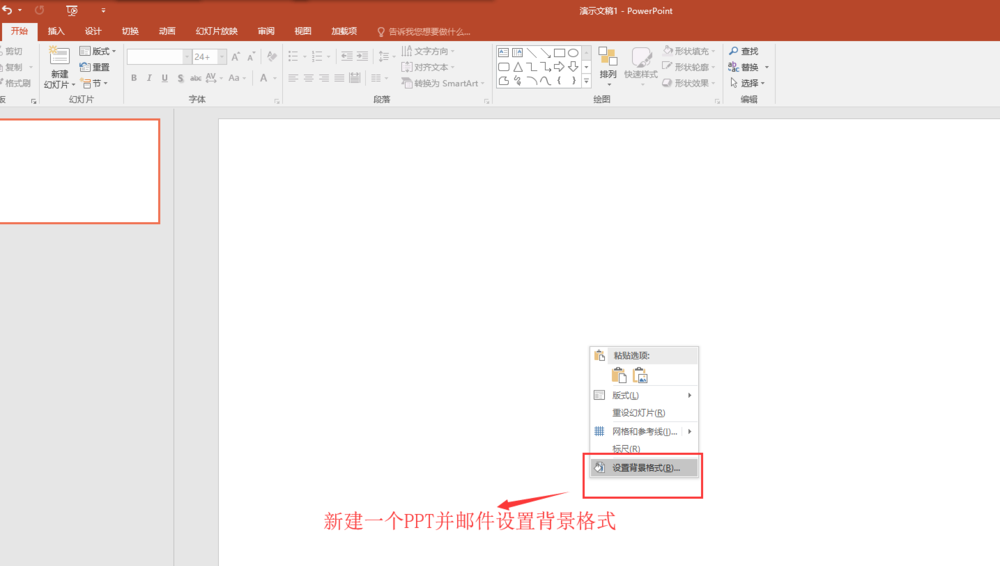Select the Right Arrow shape in gallery
This screenshot has width=1000, height=566.
[559, 67]
